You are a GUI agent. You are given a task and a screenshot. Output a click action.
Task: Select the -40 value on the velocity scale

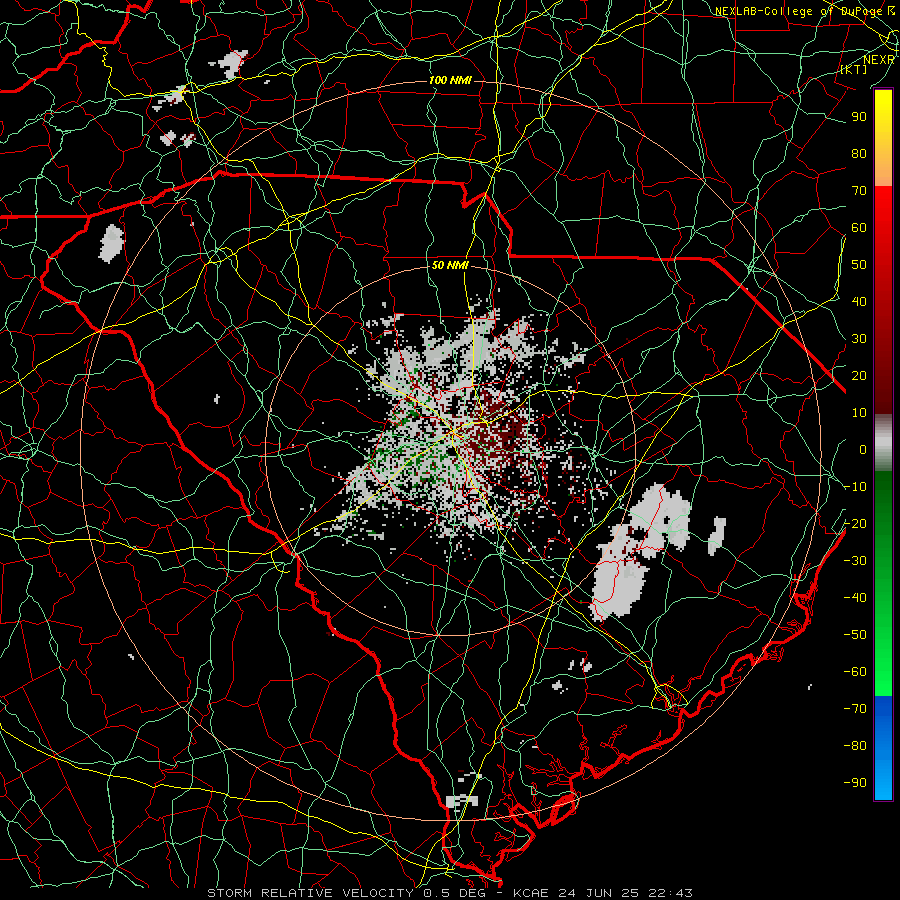[855, 598]
